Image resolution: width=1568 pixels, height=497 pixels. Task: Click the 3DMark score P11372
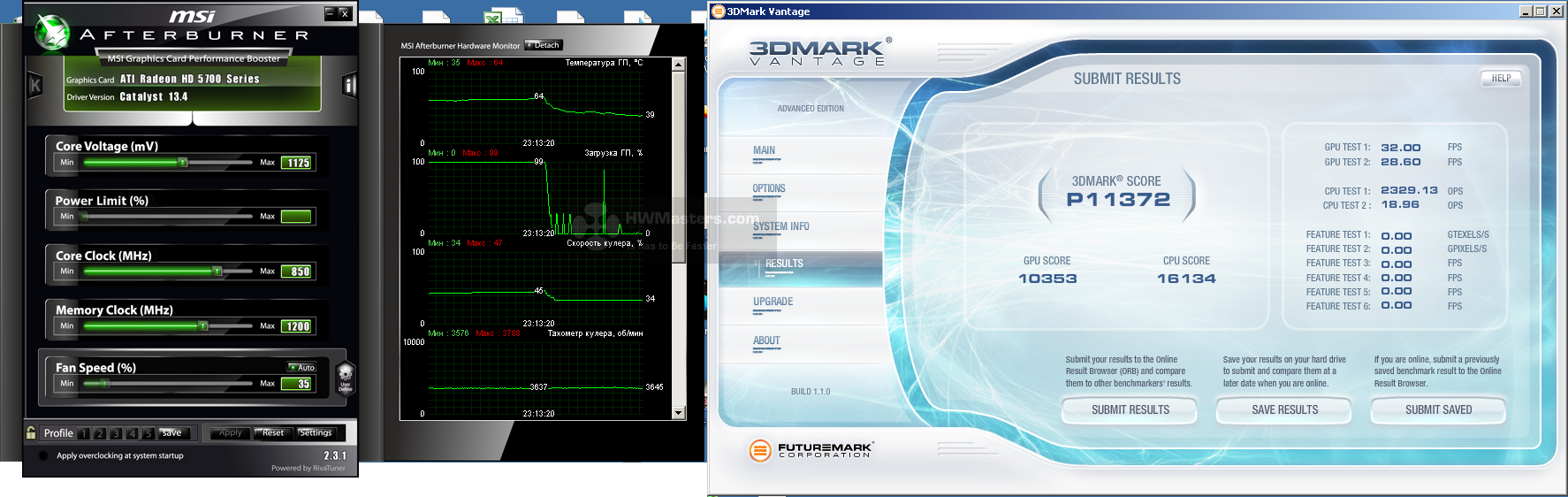click(x=1118, y=200)
